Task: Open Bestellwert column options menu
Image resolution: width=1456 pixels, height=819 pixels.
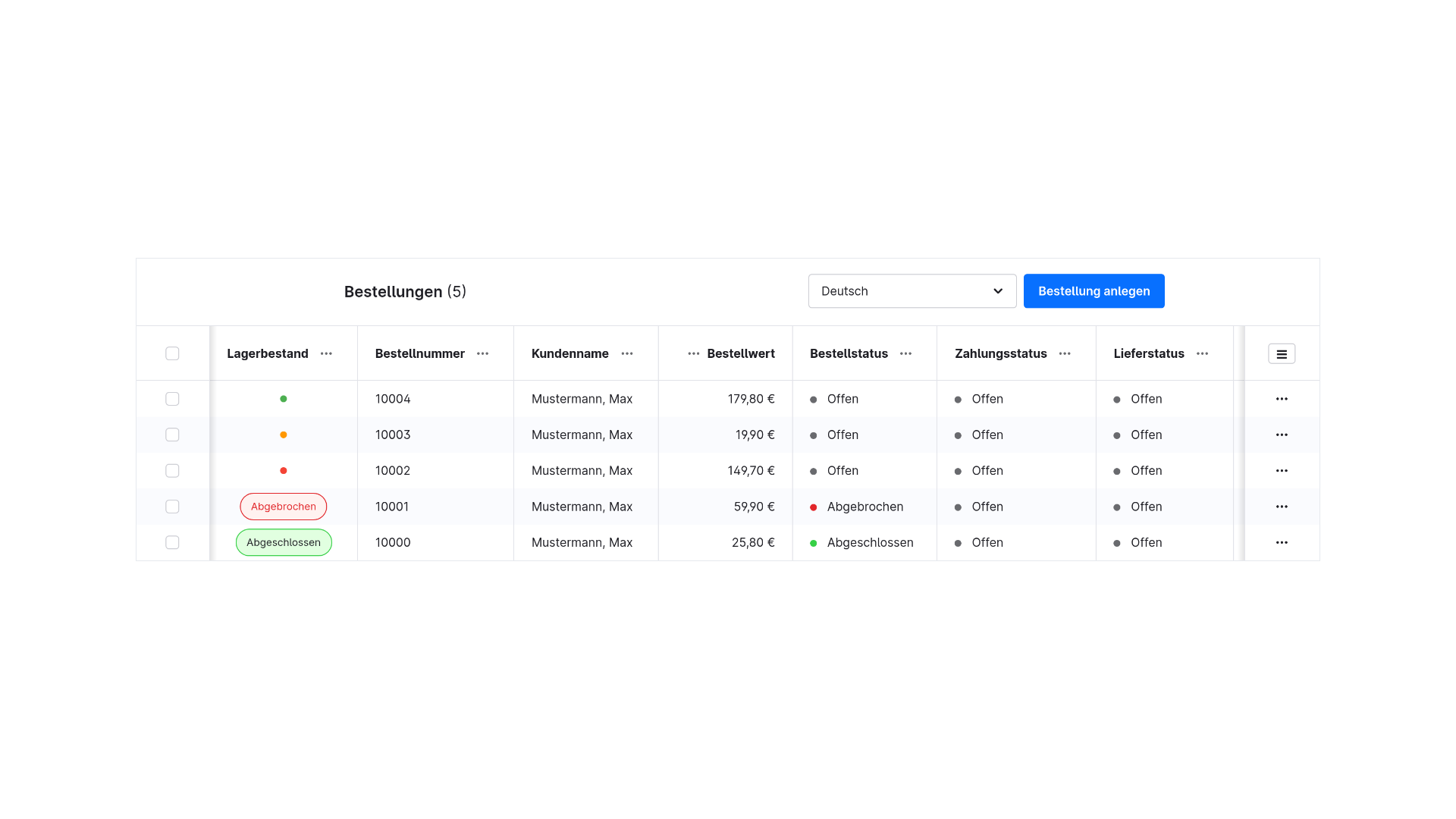Action: point(693,353)
